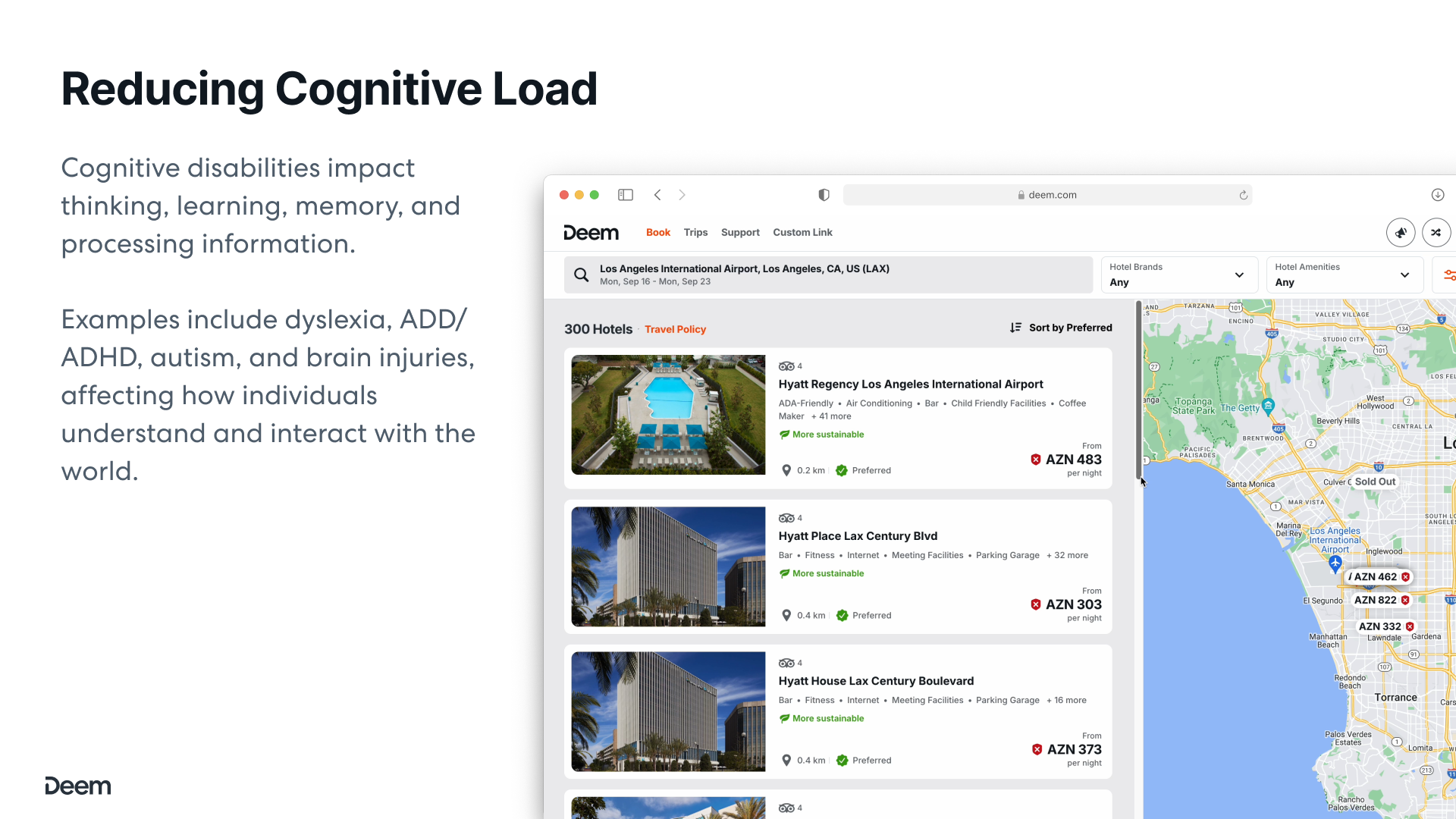Toggle the Safari sidebar icon
Screen dimensions: 1456x819
point(626,195)
